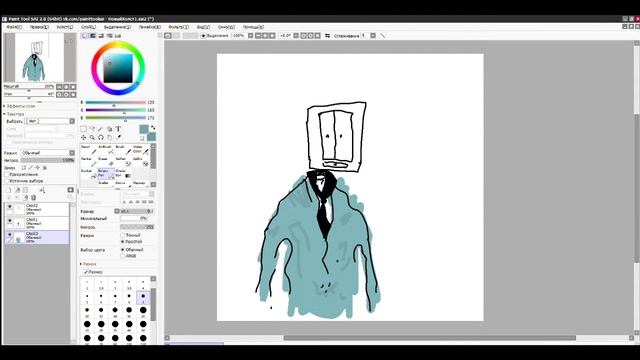Select the Hand pan tool

109,138
